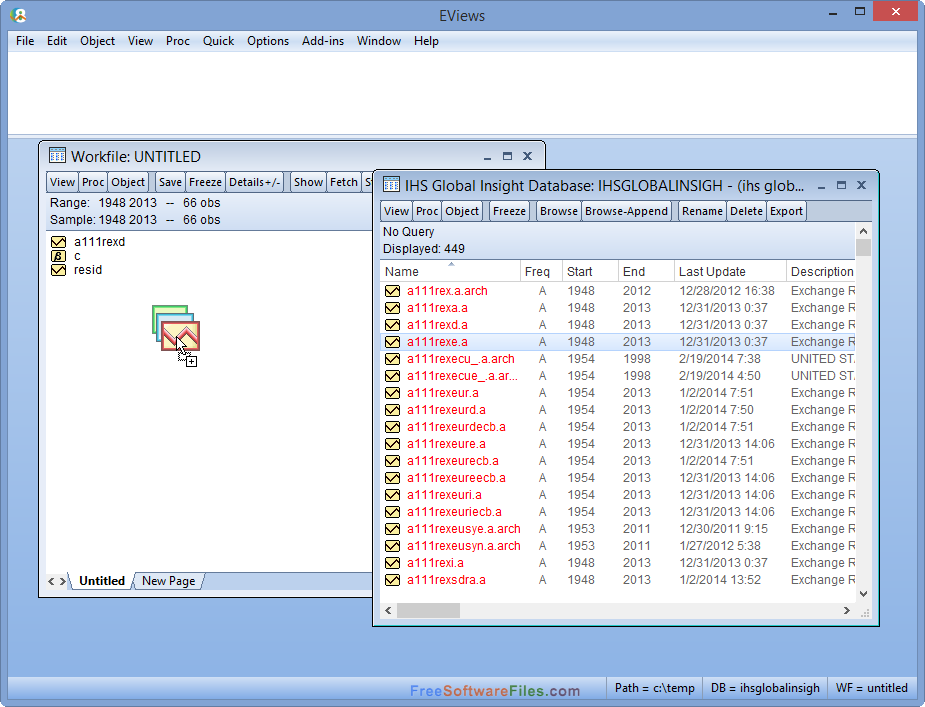Click Freeze in database window toolbar

509,211
